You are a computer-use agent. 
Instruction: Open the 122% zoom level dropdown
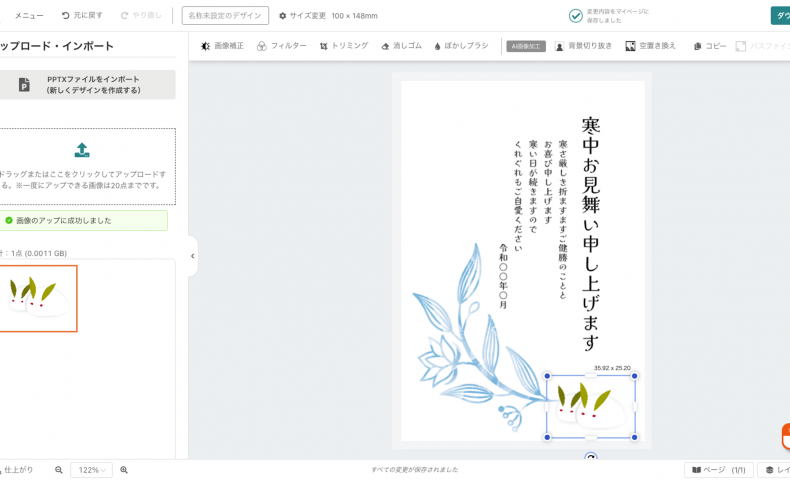(92, 470)
